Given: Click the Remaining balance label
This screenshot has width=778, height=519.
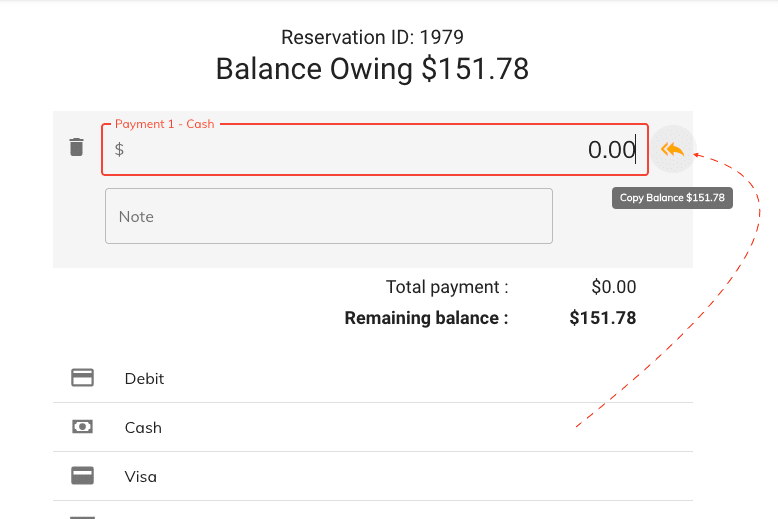Looking at the screenshot, I should pos(426,318).
